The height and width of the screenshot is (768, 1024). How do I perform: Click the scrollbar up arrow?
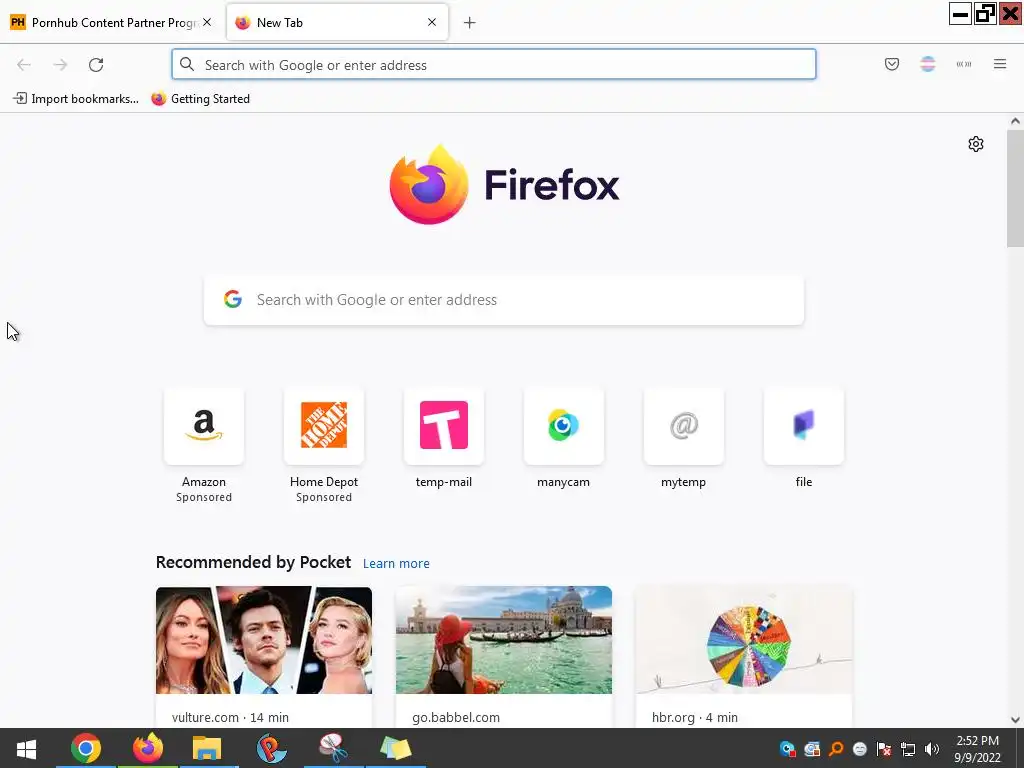1015,121
